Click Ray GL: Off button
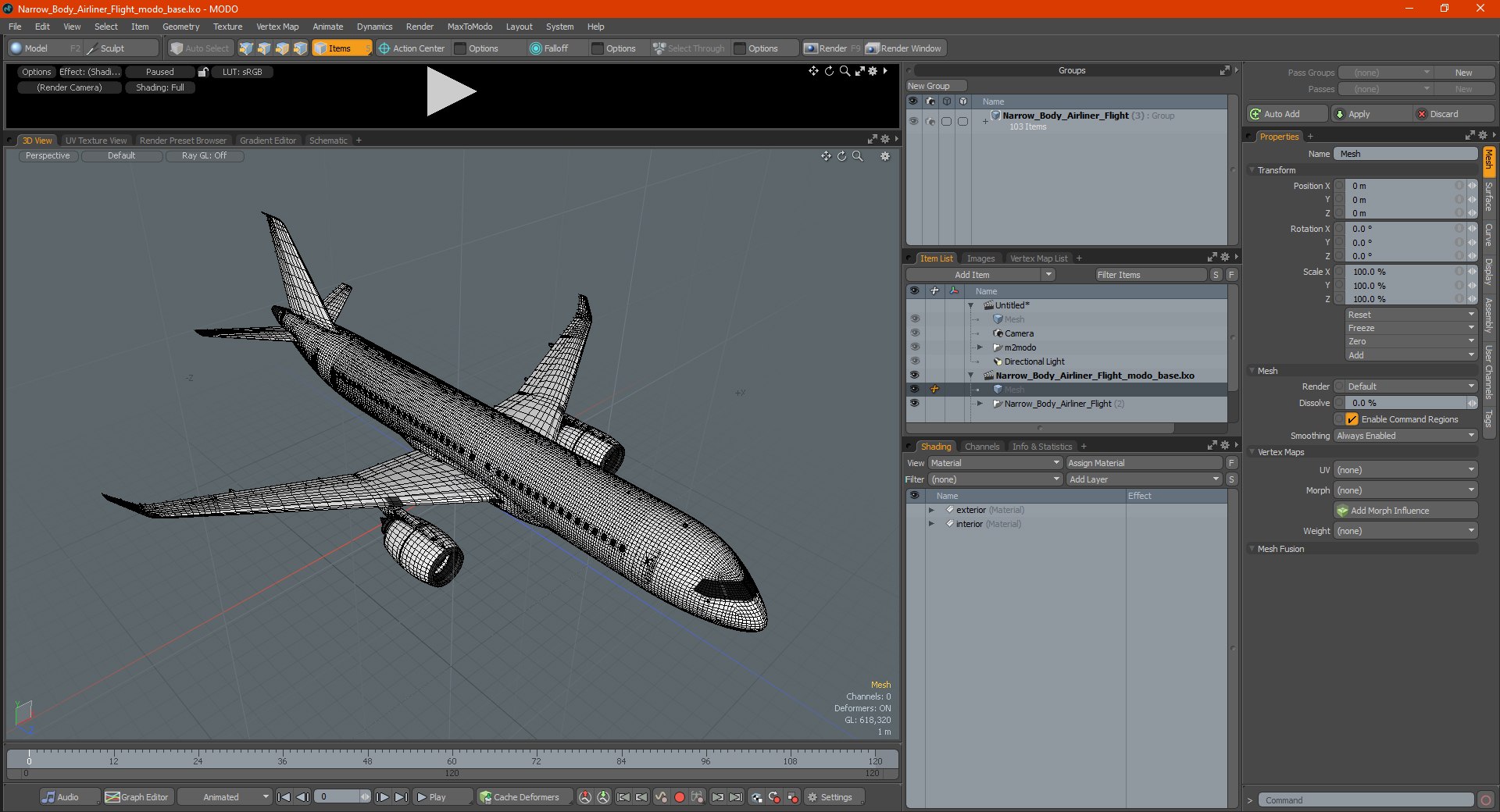The image size is (1500, 812). (205, 156)
